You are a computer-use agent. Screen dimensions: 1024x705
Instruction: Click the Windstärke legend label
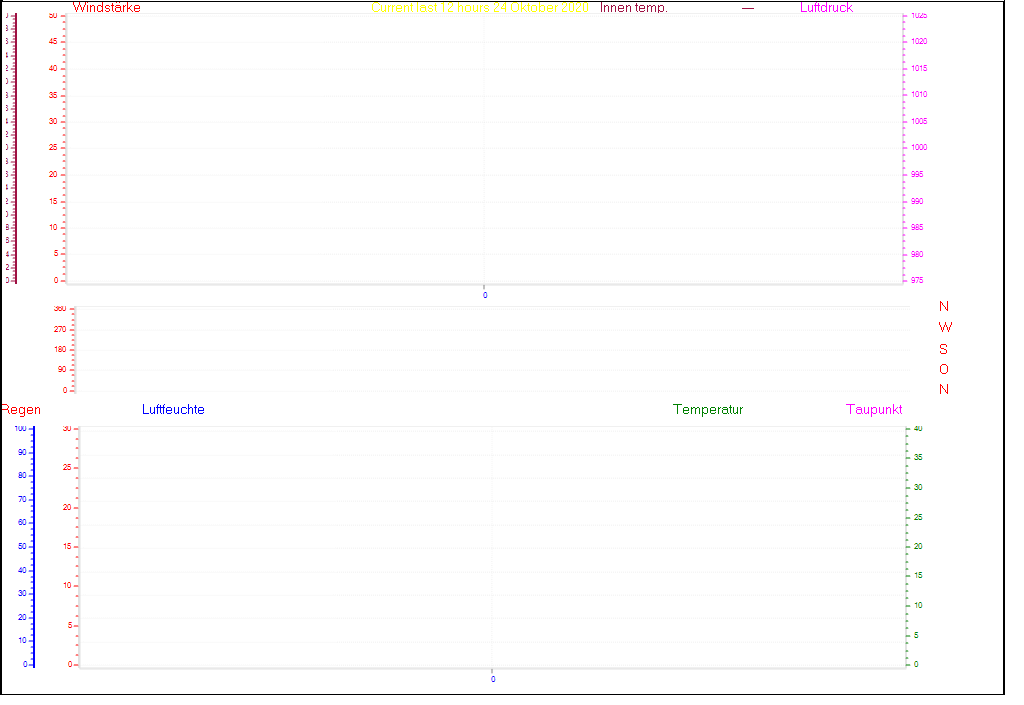(x=106, y=8)
